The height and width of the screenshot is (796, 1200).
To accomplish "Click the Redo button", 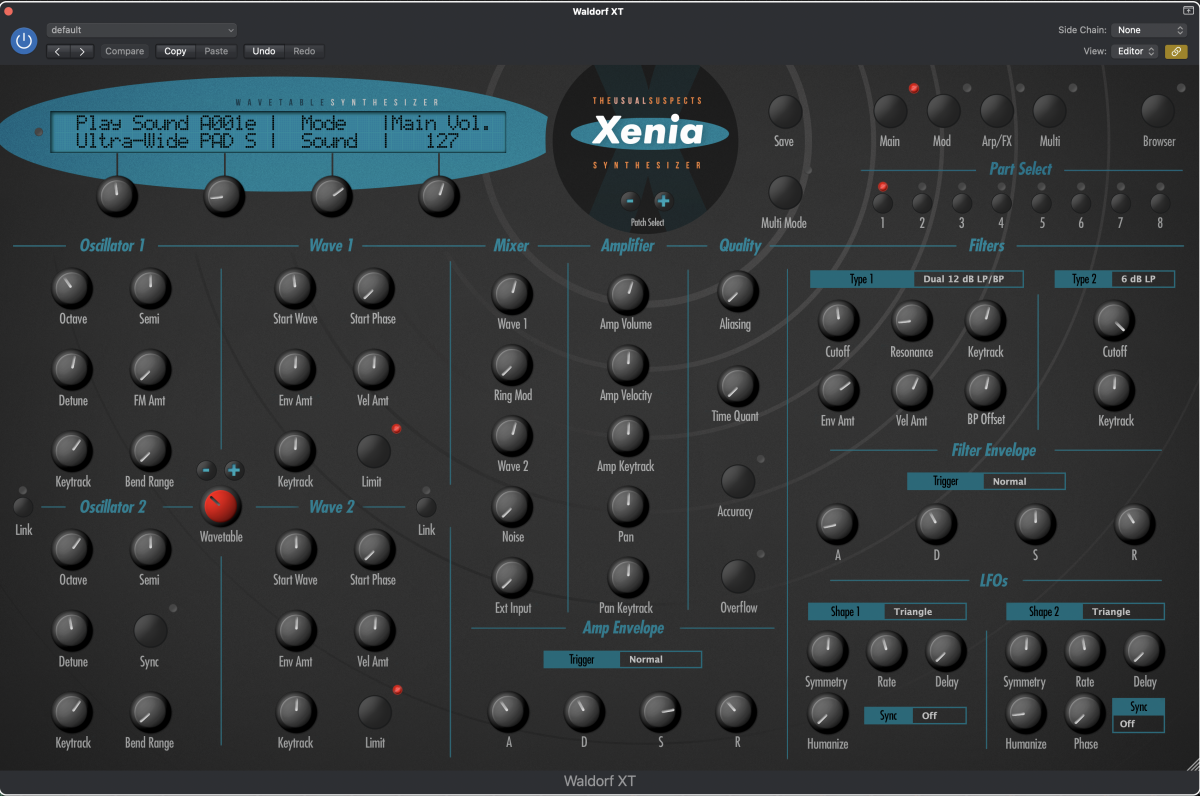I will (x=304, y=51).
